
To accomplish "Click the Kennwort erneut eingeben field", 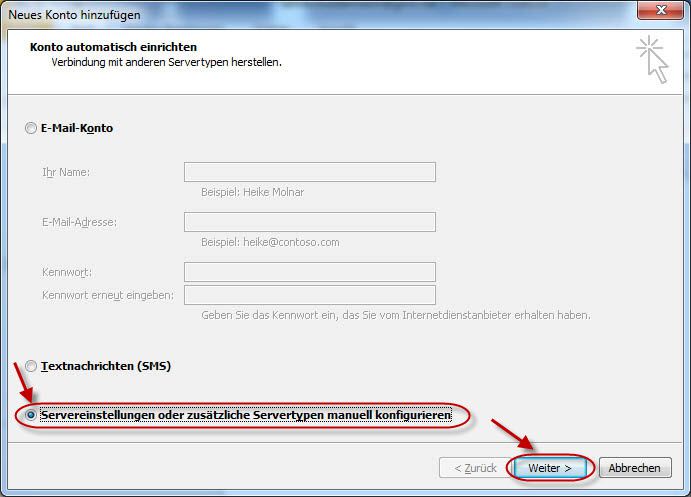I will click(310, 295).
